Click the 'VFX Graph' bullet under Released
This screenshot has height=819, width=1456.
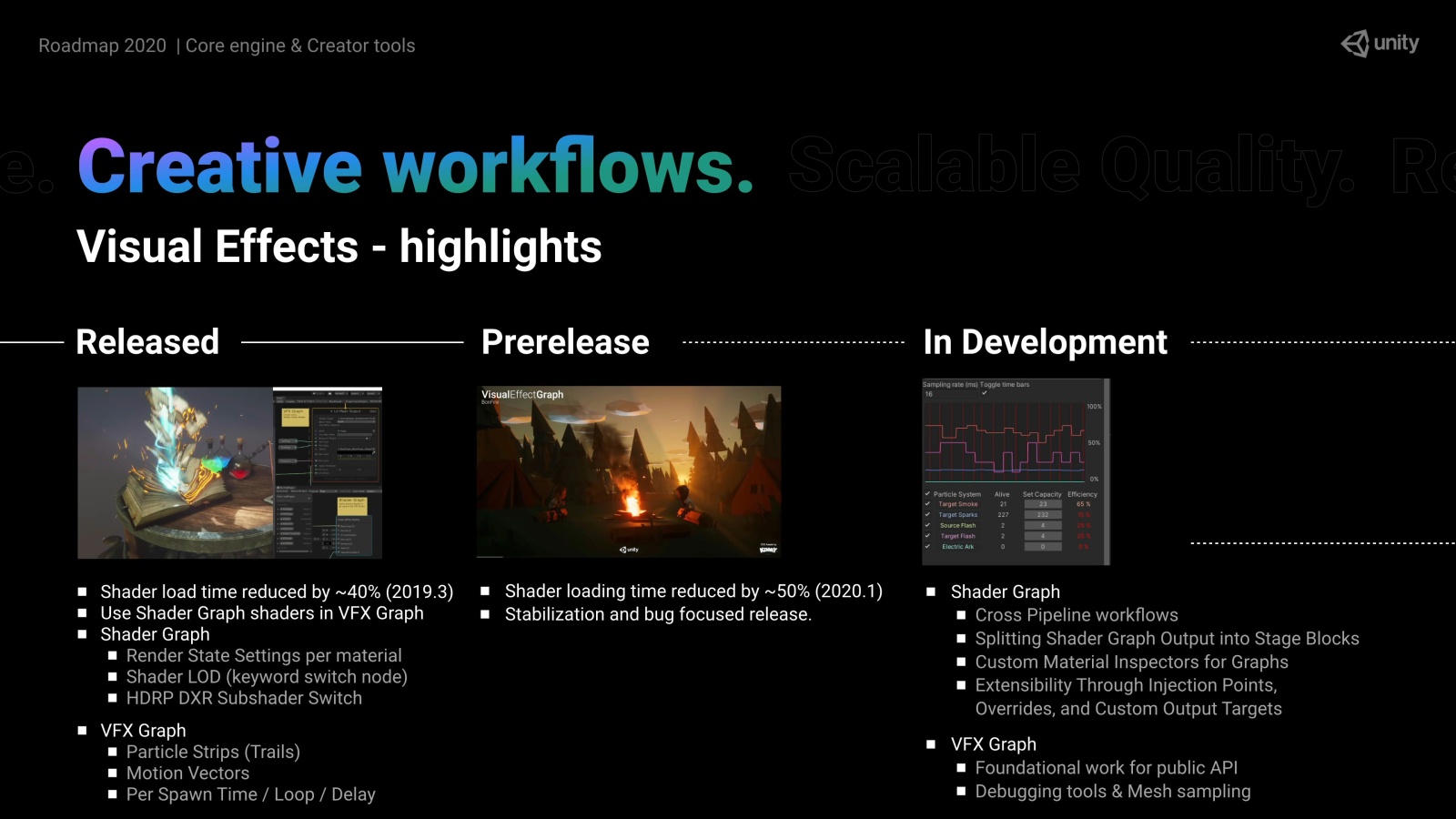click(143, 731)
